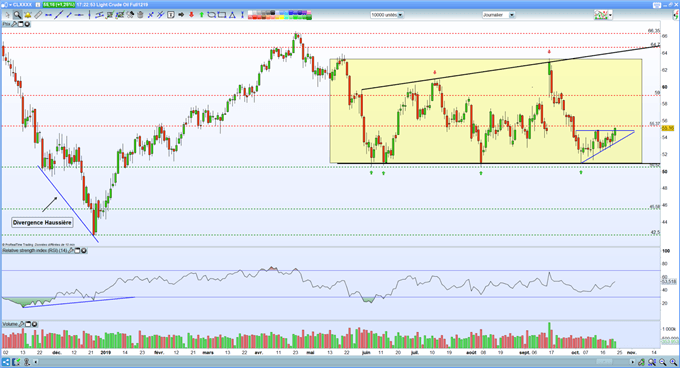
Task: Click the trash can delete objects icon
Action: pos(140,15)
